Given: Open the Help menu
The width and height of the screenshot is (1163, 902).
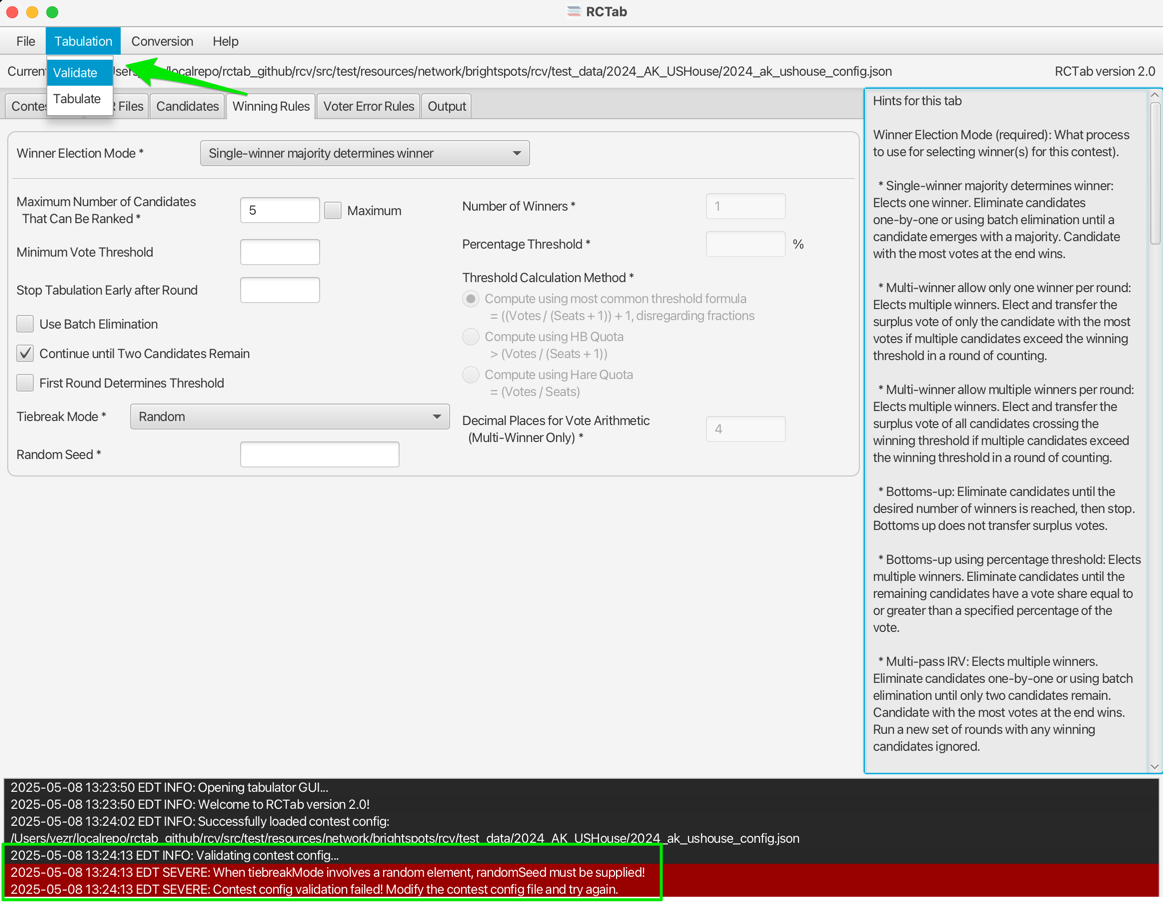Looking at the screenshot, I should pyautogui.click(x=225, y=42).
